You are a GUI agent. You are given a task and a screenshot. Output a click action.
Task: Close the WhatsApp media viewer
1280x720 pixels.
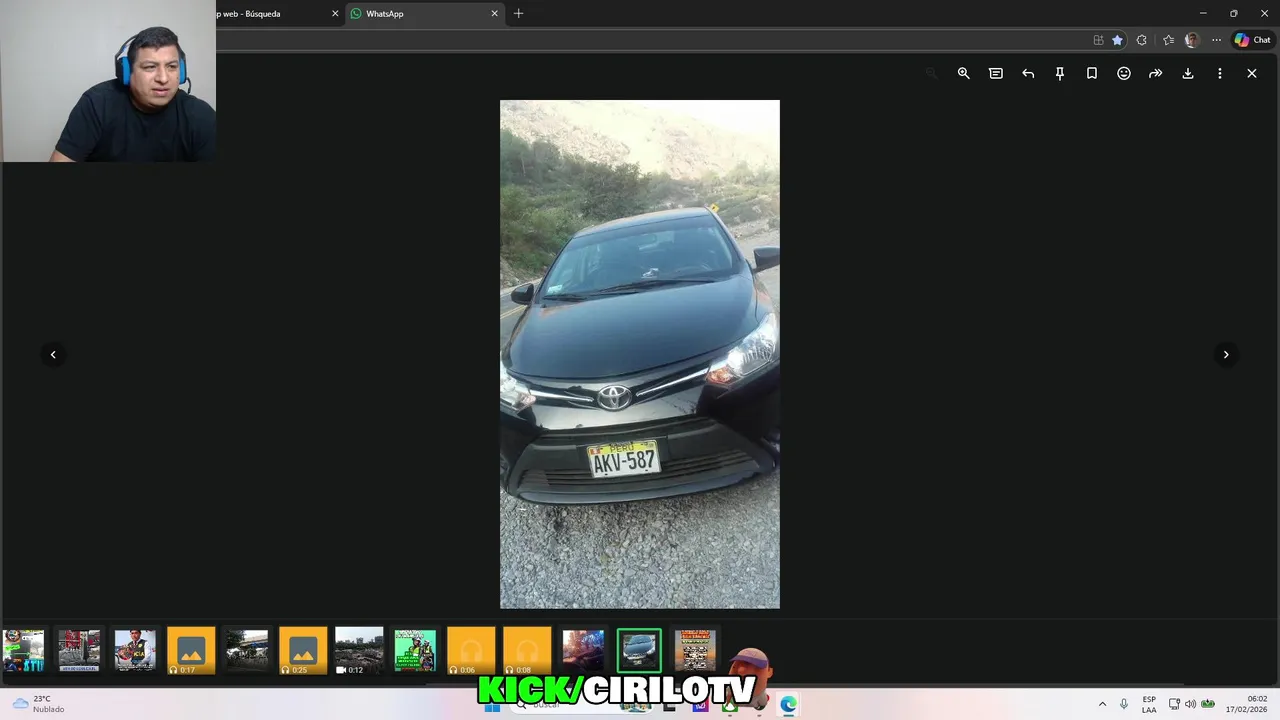(x=1252, y=73)
